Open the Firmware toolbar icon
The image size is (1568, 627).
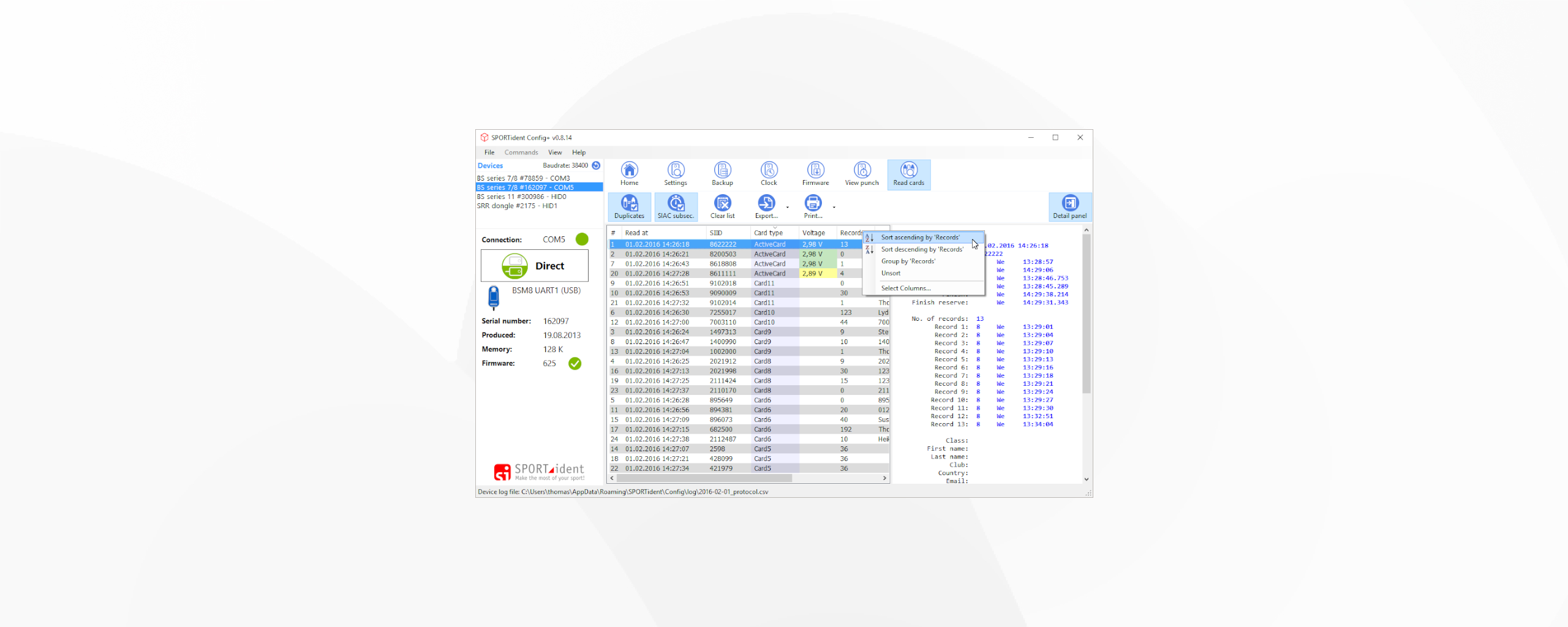815,174
